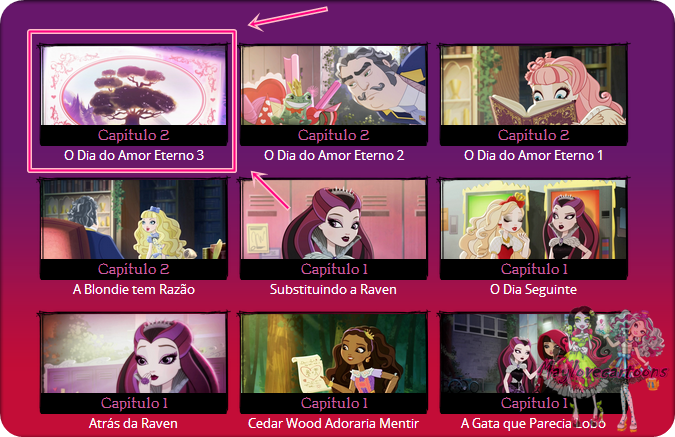Click Capítulo 2 label under the tree image

tap(133, 135)
